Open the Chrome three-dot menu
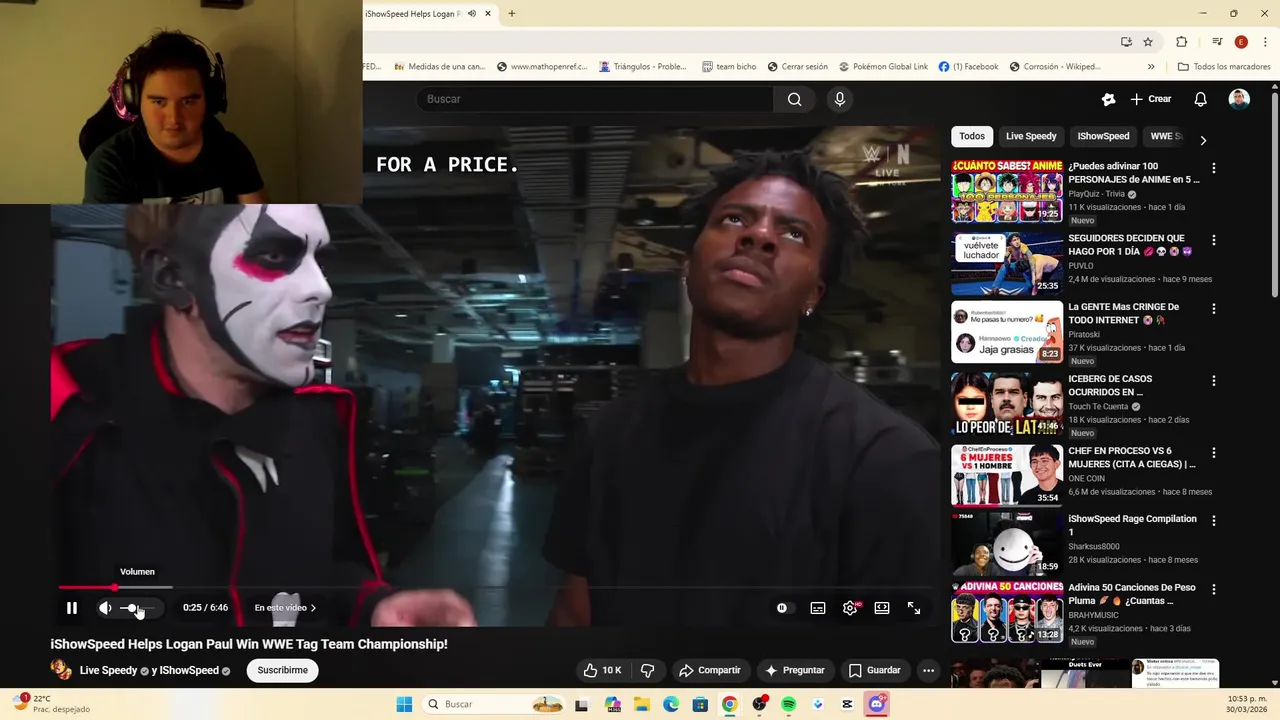1280x720 pixels. click(1264, 42)
